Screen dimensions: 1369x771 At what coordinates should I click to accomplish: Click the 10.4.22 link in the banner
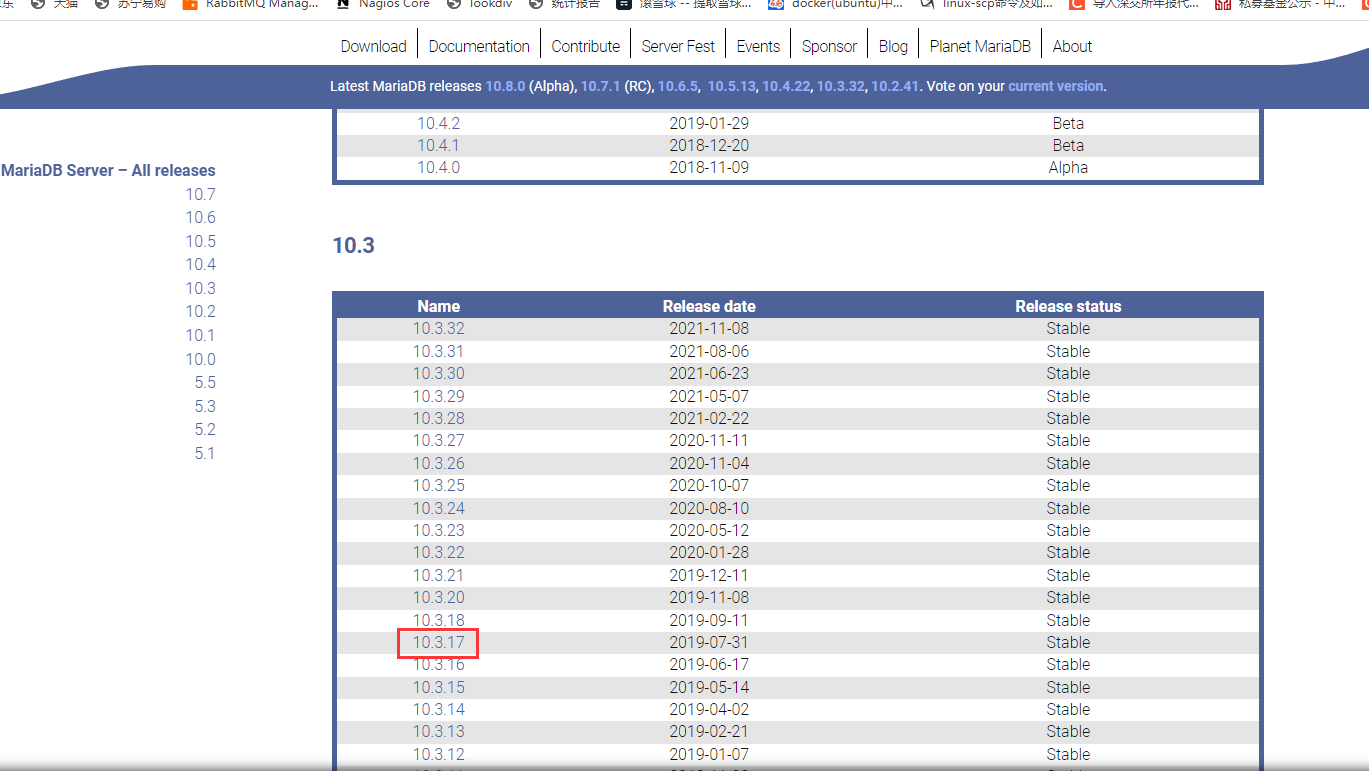[786, 86]
